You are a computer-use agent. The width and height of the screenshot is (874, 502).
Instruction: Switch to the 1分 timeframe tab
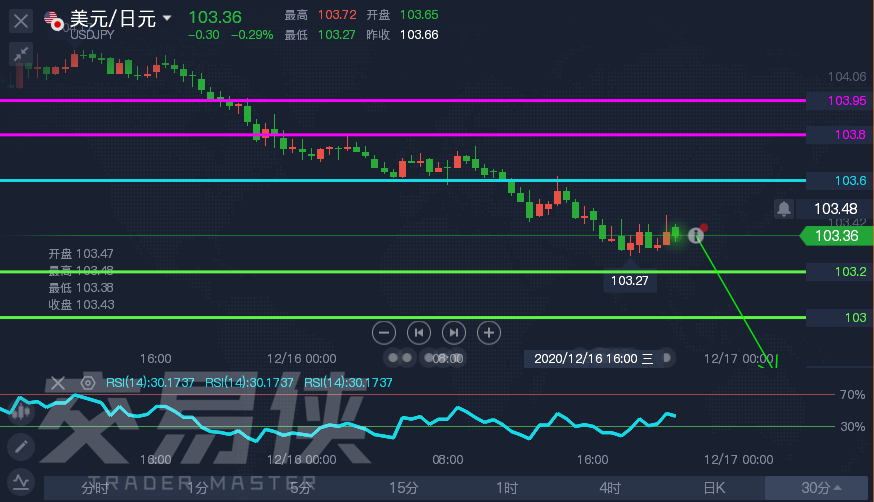pyautogui.click(x=197, y=488)
